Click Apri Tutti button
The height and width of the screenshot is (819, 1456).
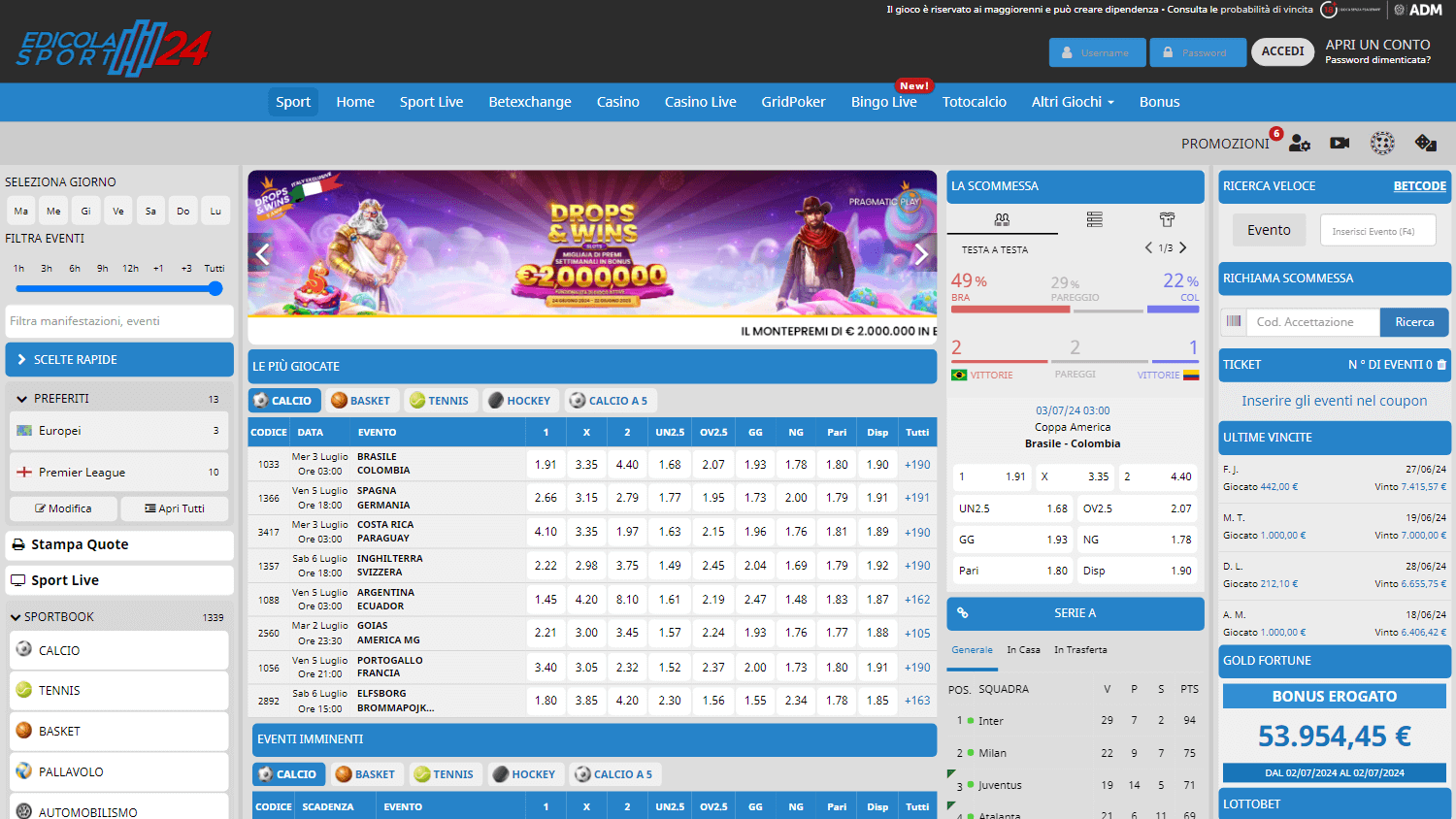tap(175, 508)
